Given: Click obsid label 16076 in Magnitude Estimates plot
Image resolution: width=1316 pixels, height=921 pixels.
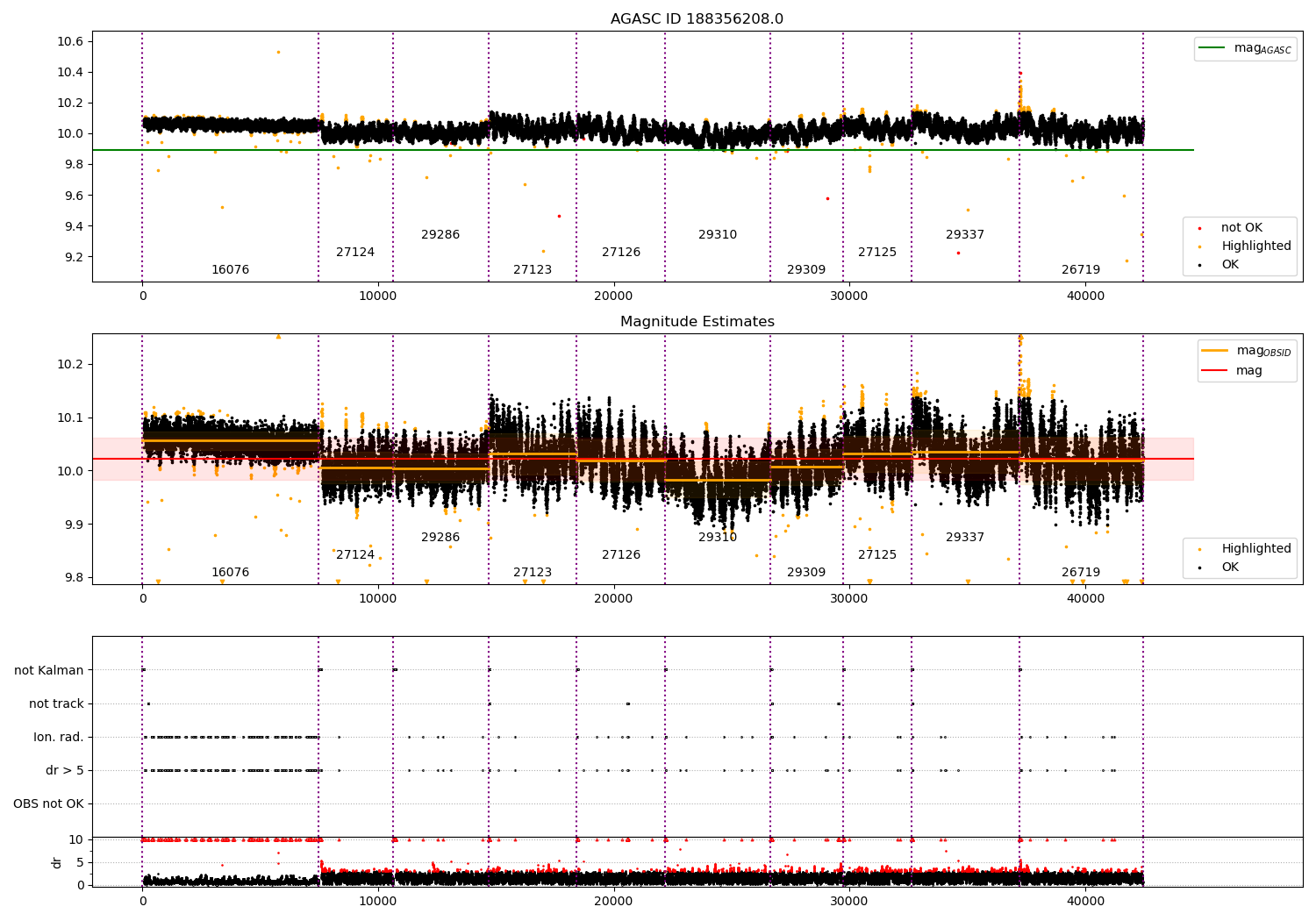Looking at the screenshot, I should coord(230,573).
